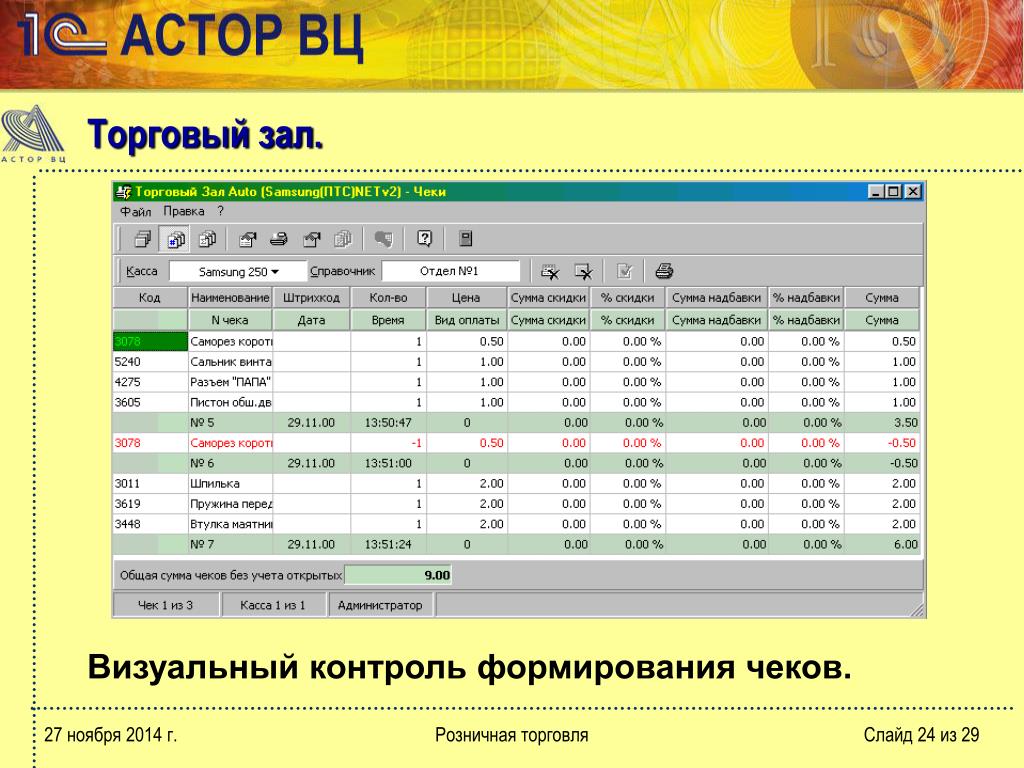Click the stacked windows toolbar icon
Image resolution: width=1024 pixels, height=768 pixels.
[142, 239]
